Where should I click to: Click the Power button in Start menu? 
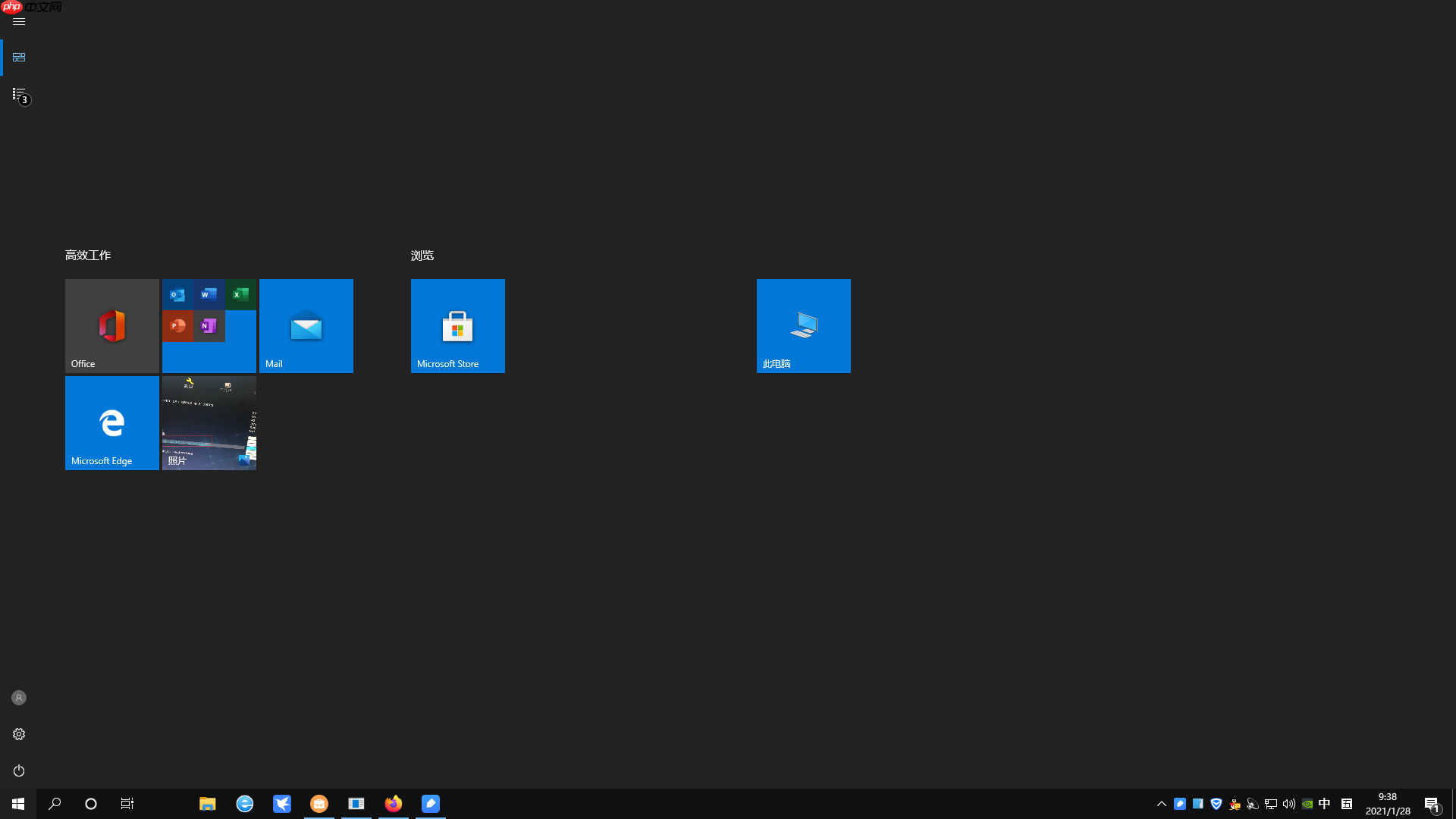(x=18, y=770)
